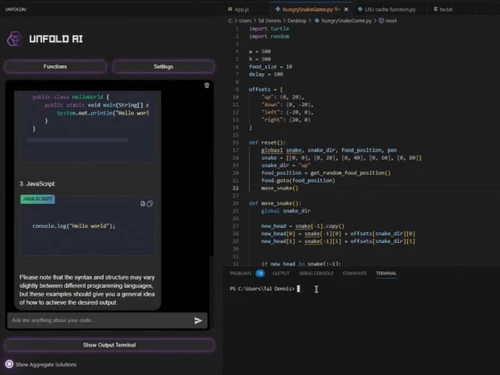This screenshot has width=500, height=375.
Task: Click the Python file icon in the breadcrumb
Action: pos(317,21)
